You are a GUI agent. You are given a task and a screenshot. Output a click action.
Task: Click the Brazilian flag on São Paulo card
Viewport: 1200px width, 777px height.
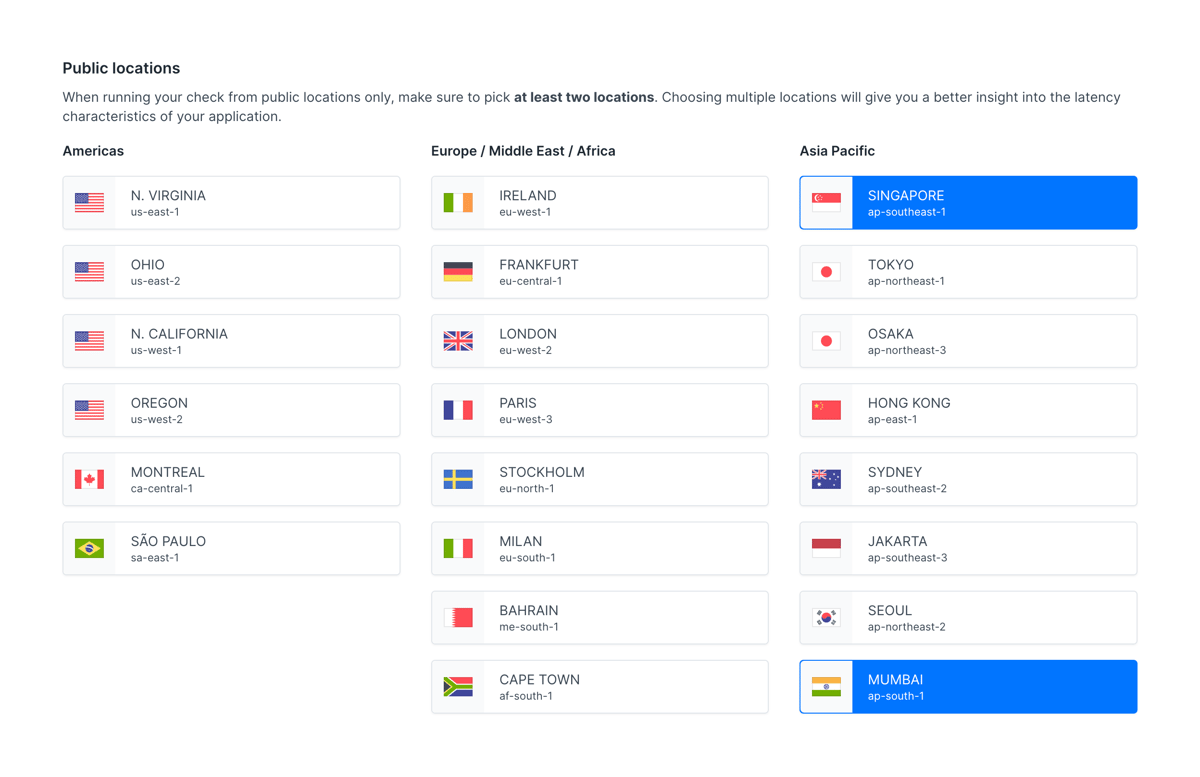click(89, 548)
